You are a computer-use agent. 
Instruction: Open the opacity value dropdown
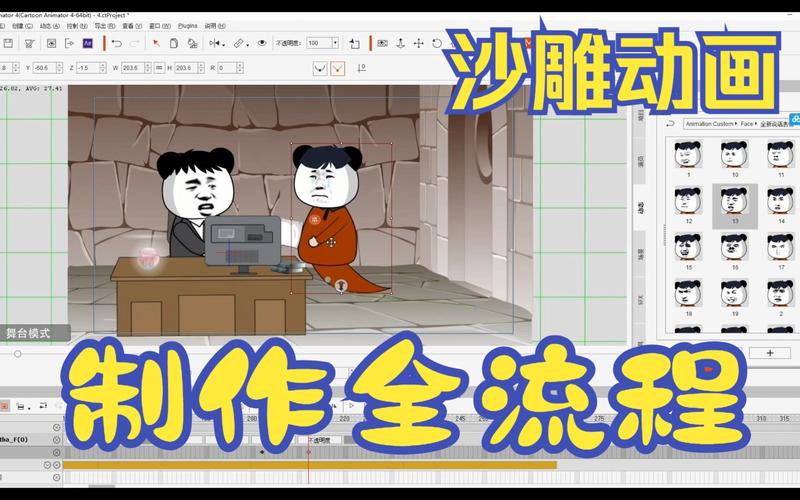tap(335, 43)
